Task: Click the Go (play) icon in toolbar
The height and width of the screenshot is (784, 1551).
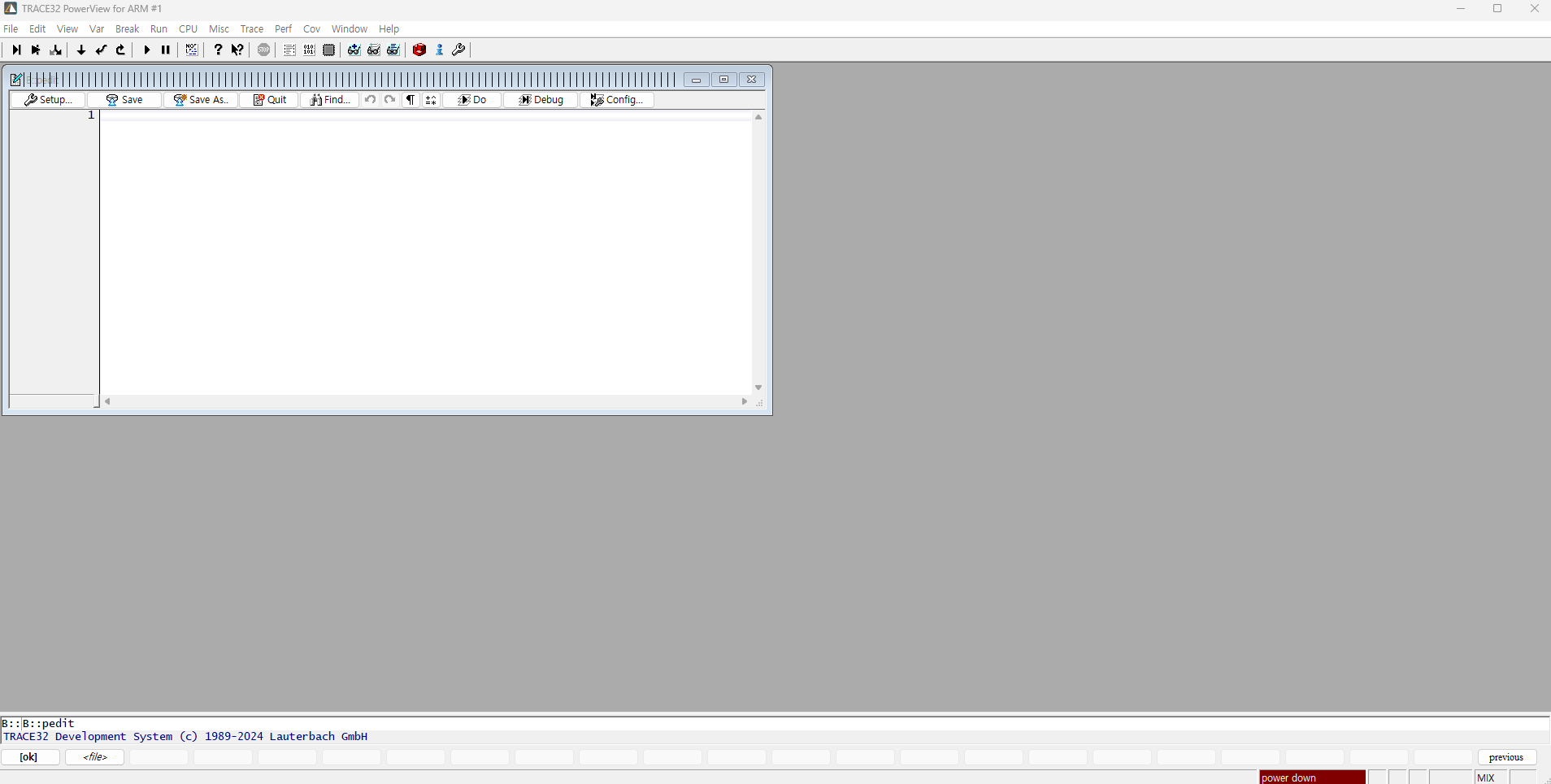Action: (146, 50)
